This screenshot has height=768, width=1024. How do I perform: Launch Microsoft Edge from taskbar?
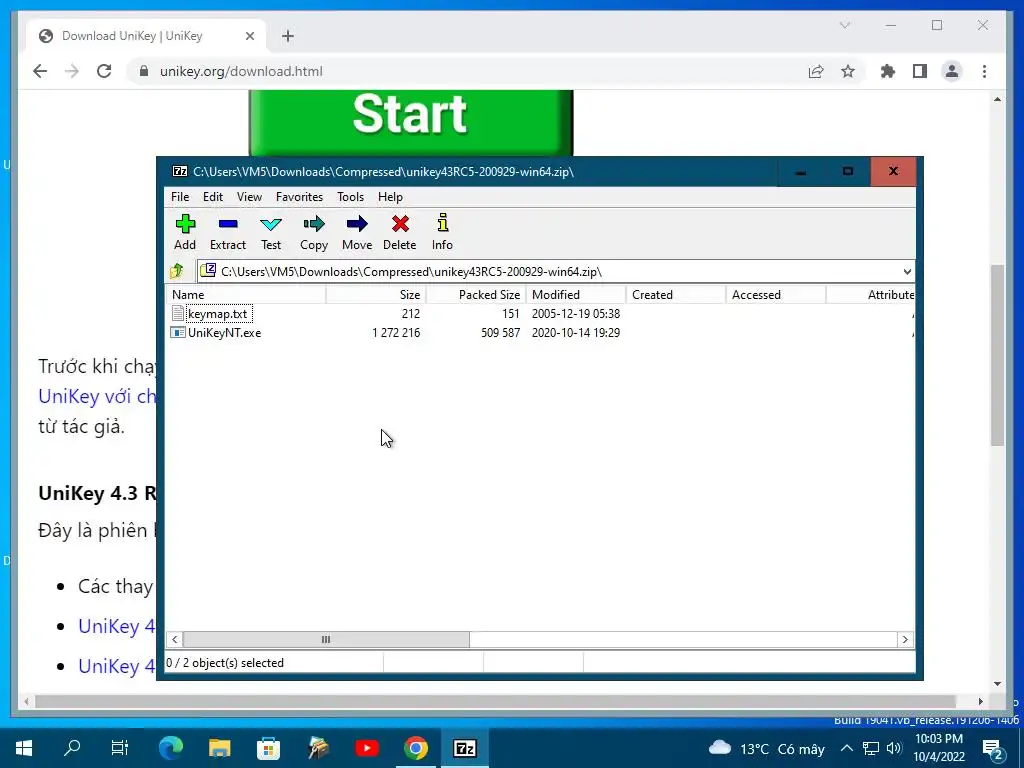[171, 748]
